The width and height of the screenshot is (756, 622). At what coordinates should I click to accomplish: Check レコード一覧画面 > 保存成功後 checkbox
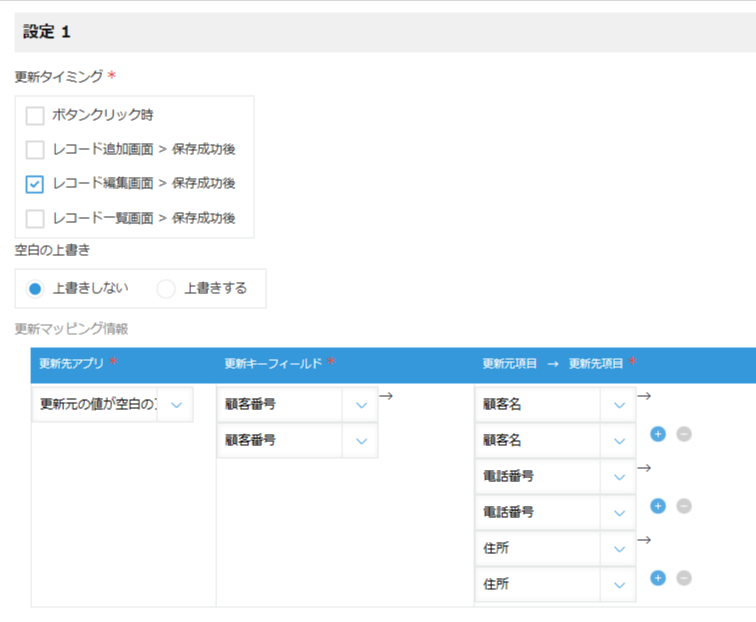click(x=35, y=218)
